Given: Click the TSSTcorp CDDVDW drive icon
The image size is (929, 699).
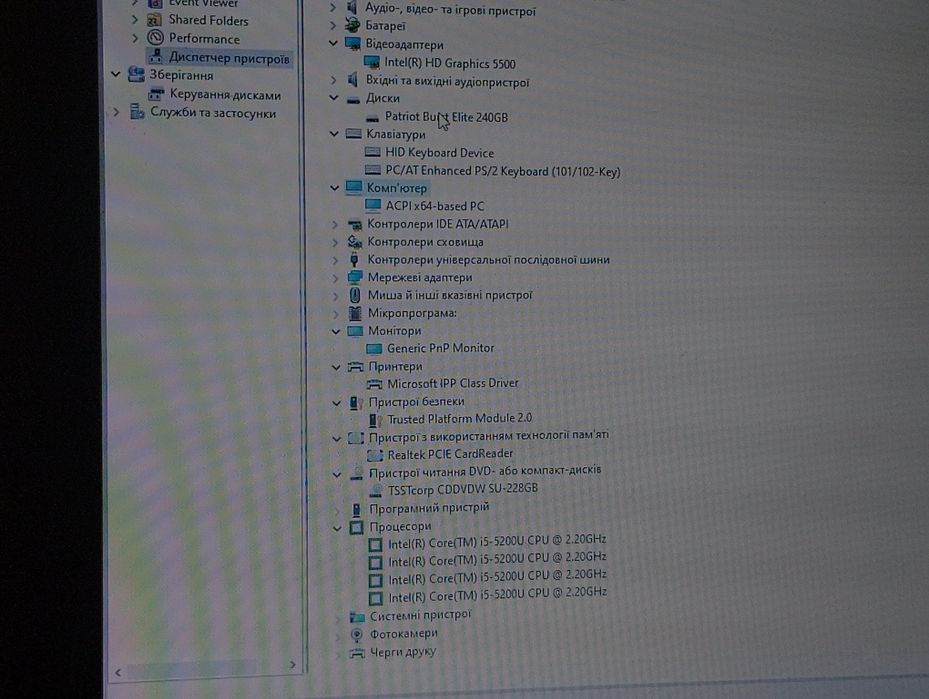Looking at the screenshot, I should click(376, 490).
